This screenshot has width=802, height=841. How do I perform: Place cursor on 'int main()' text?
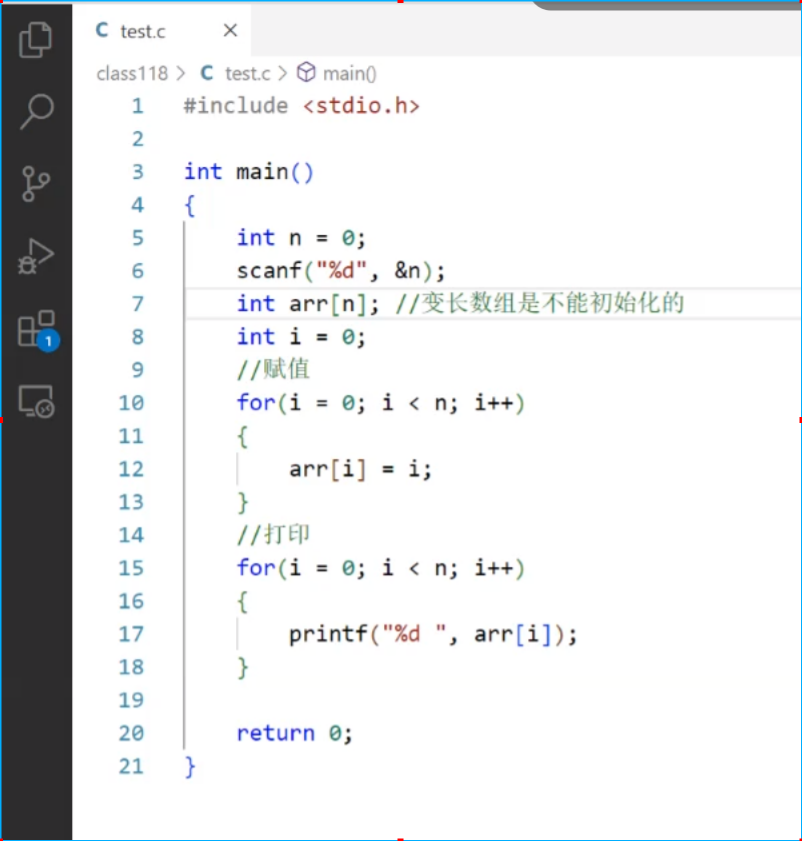249,172
